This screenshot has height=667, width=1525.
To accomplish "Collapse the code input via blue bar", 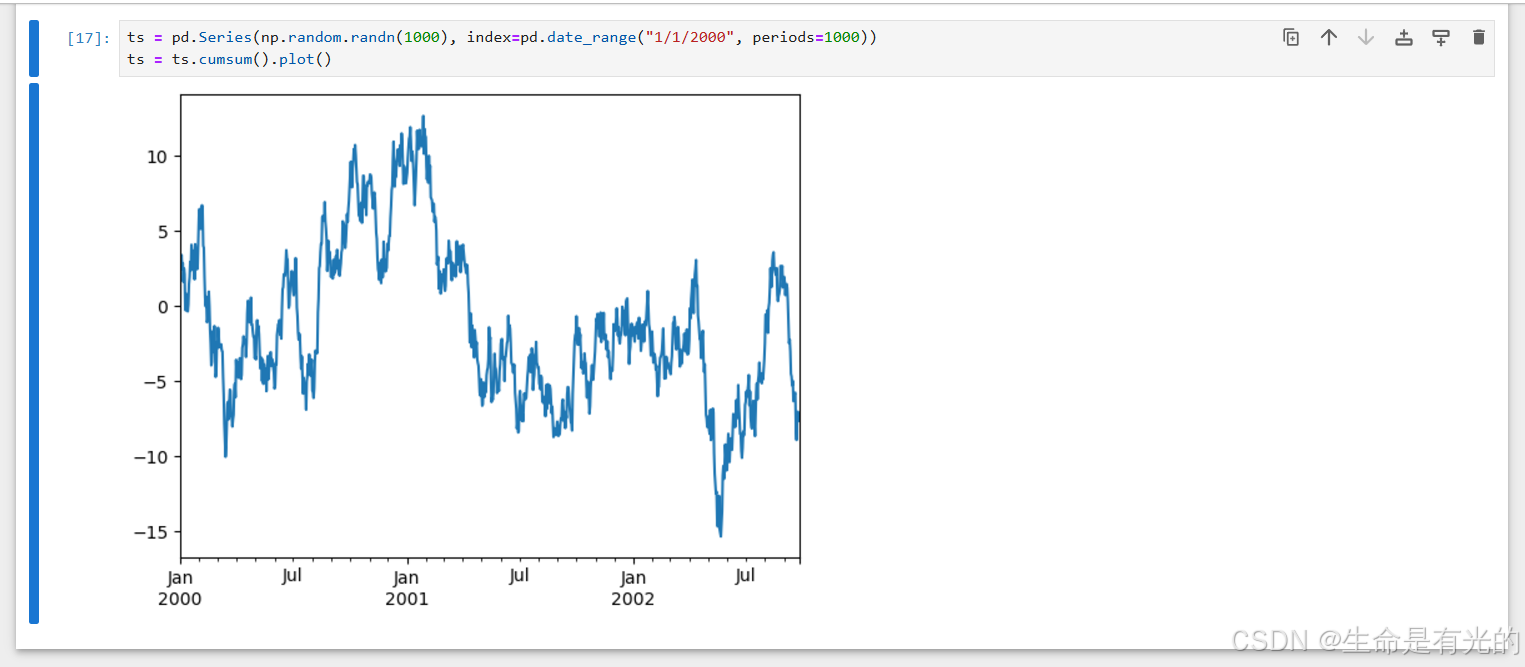I will 34,48.
